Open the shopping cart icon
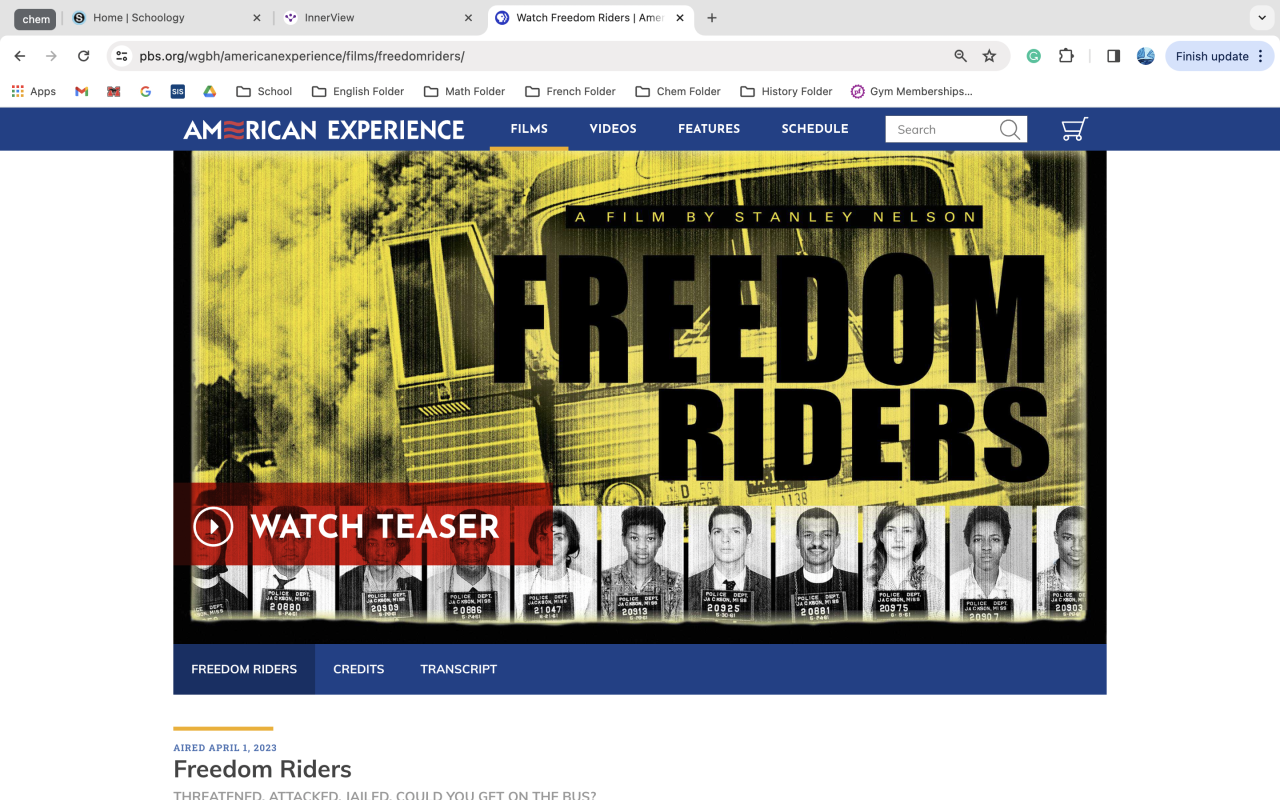 pos(1074,129)
